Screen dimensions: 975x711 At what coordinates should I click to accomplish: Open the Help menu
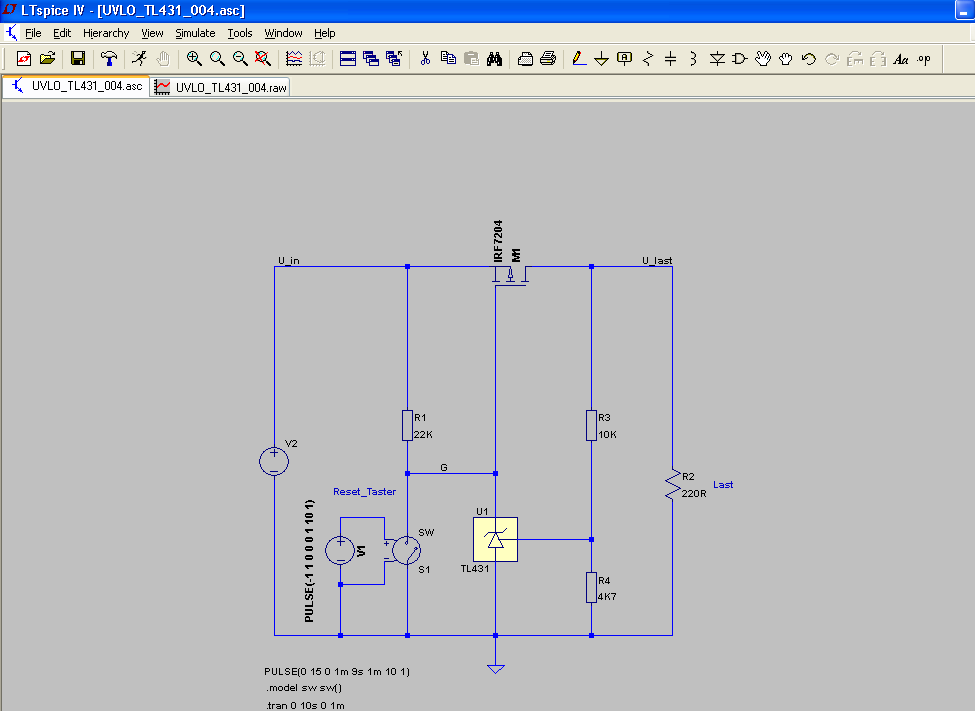[324, 33]
